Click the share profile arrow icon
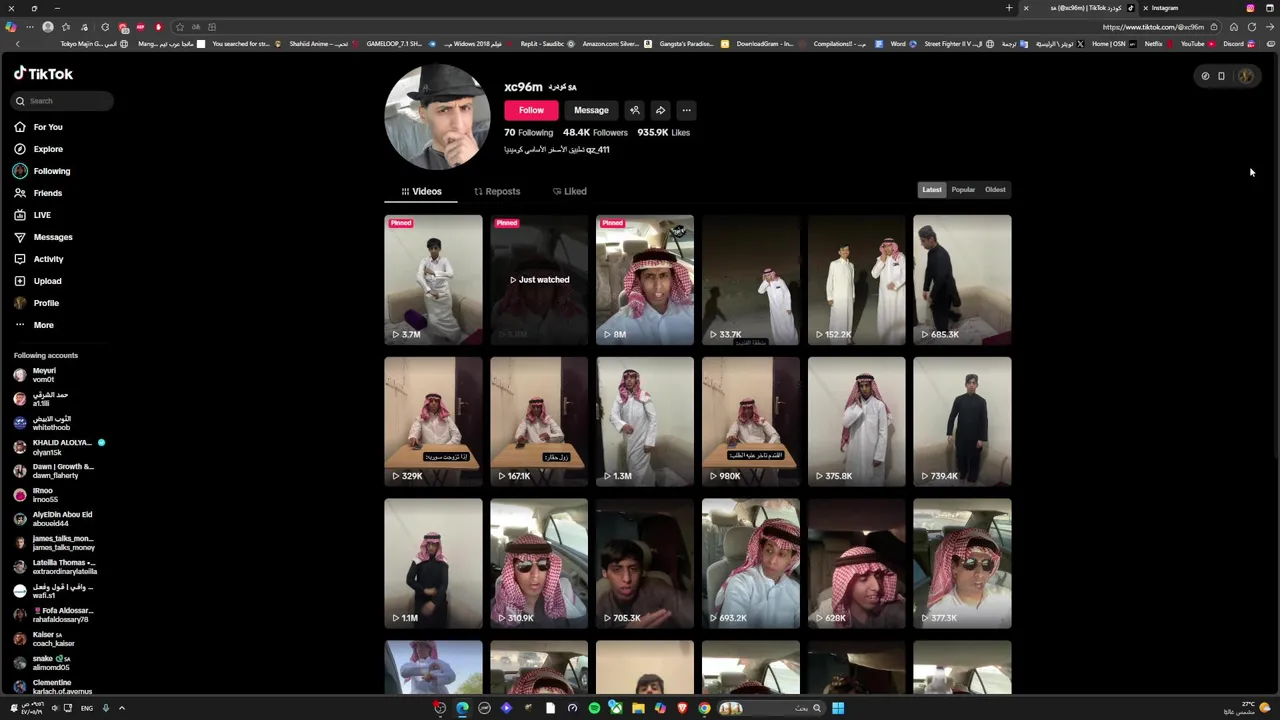This screenshot has height=720, width=1280. point(660,110)
